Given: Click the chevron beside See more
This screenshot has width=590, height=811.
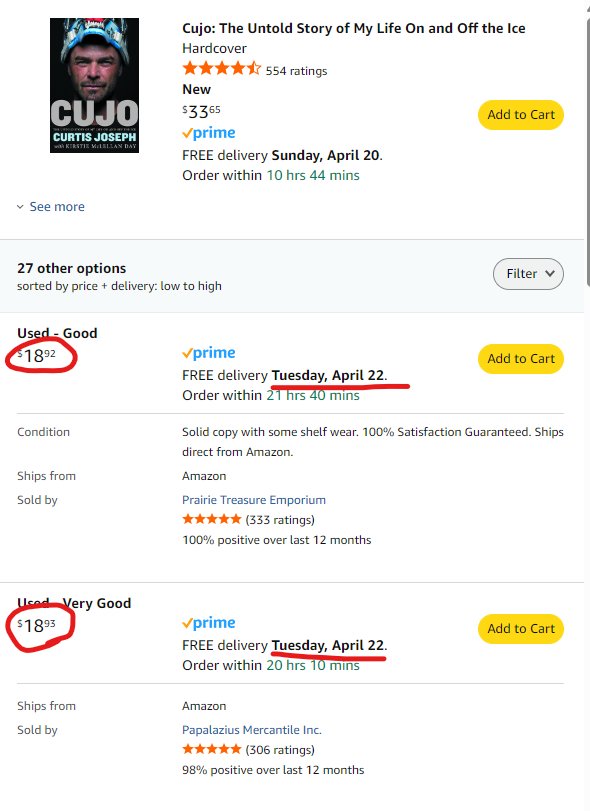Looking at the screenshot, I should [x=20, y=207].
